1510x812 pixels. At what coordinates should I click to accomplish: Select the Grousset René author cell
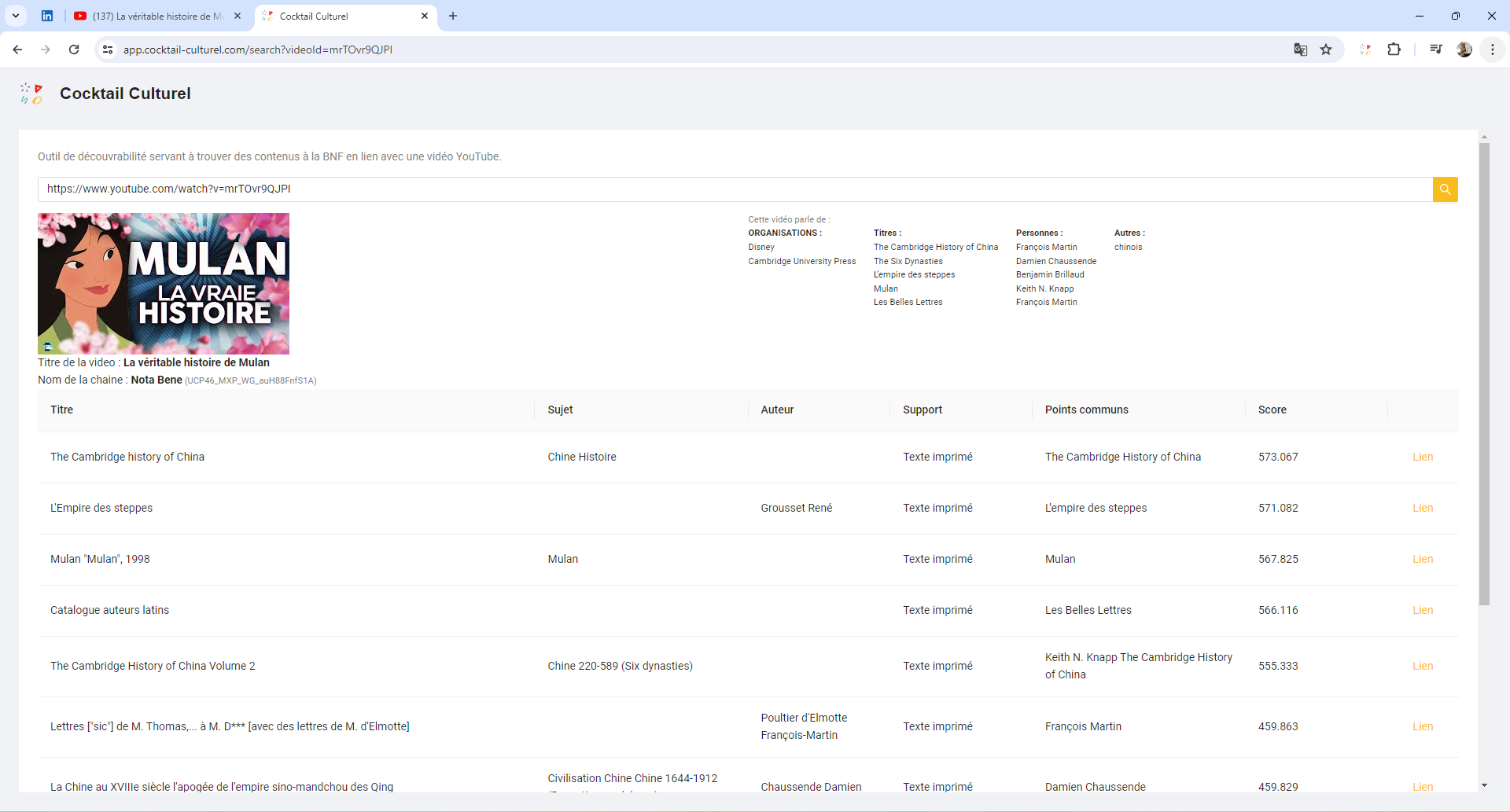(797, 508)
